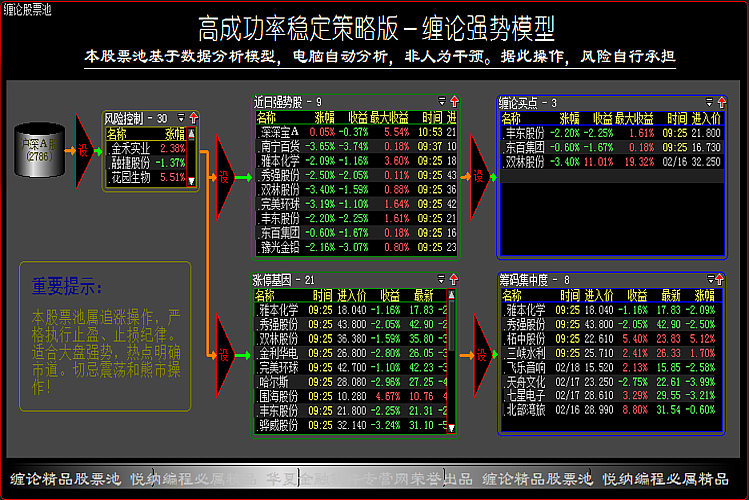This screenshot has height=500, width=749.
Task: Click red up-arrow icon in 近日强势股 header
Action: [x=454, y=101]
